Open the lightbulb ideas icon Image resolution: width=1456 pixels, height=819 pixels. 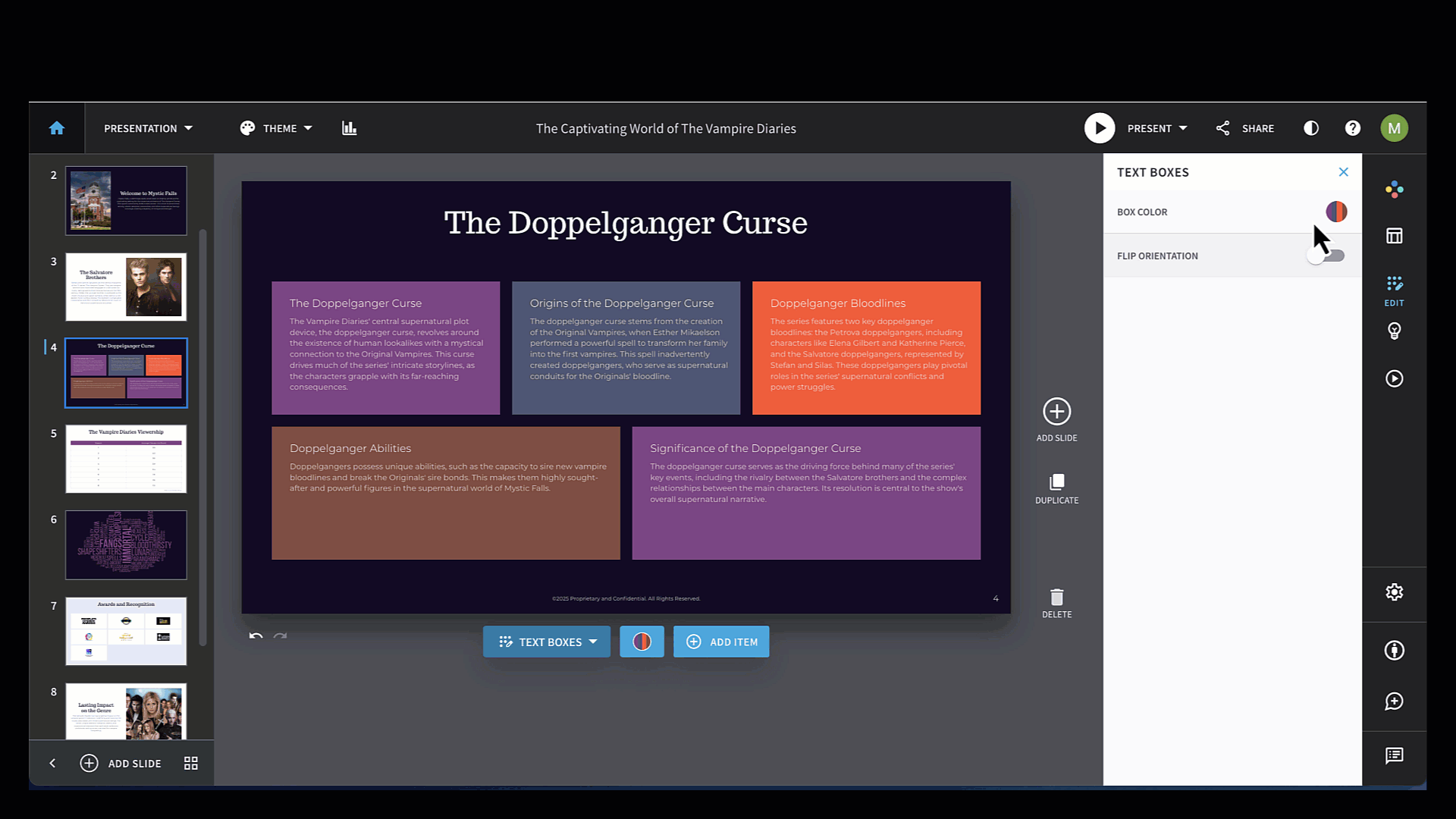point(1394,331)
